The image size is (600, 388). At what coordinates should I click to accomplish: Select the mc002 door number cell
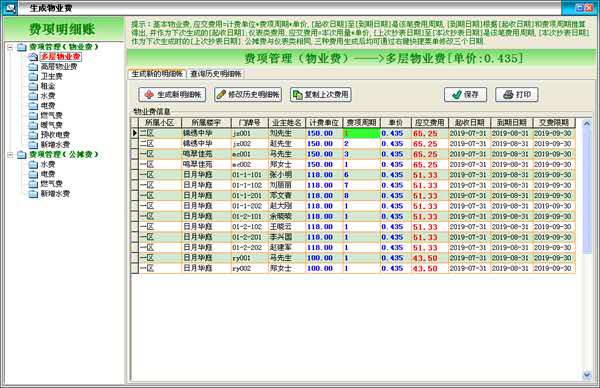249,165
